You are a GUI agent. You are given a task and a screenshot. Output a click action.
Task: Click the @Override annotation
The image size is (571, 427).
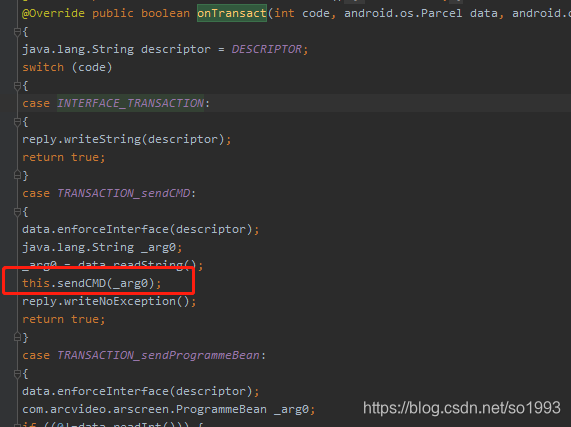pyautogui.click(x=54, y=13)
